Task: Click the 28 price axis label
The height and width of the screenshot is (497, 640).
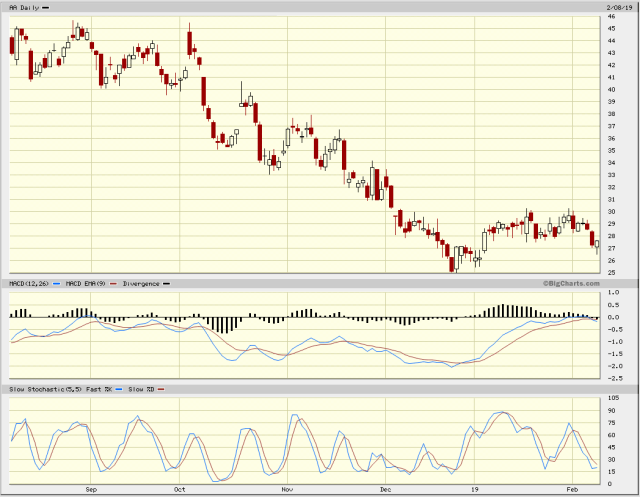Action: pos(611,236)
